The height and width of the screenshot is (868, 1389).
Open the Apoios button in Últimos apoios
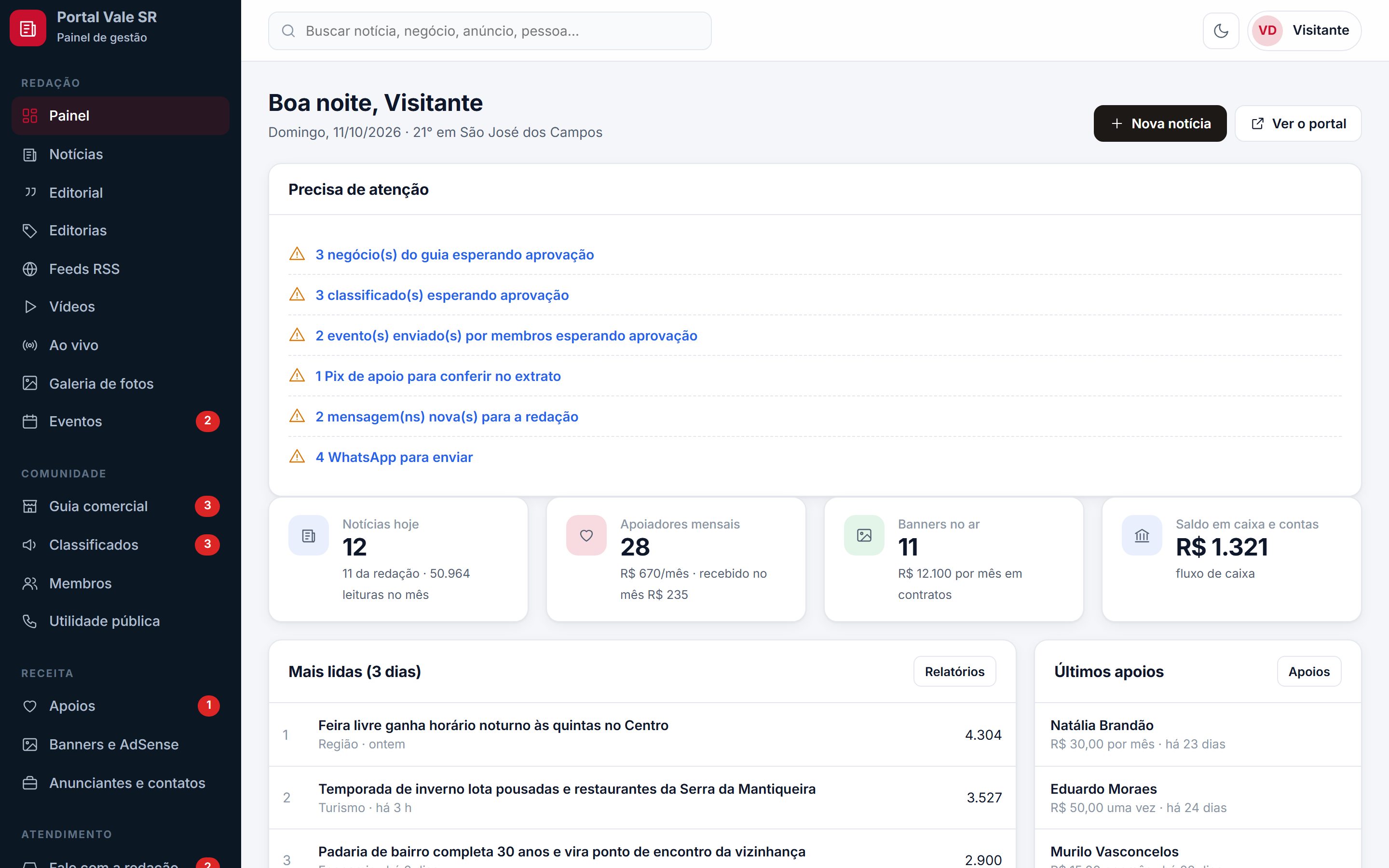pyautogui.click(x=1308, y=672)
